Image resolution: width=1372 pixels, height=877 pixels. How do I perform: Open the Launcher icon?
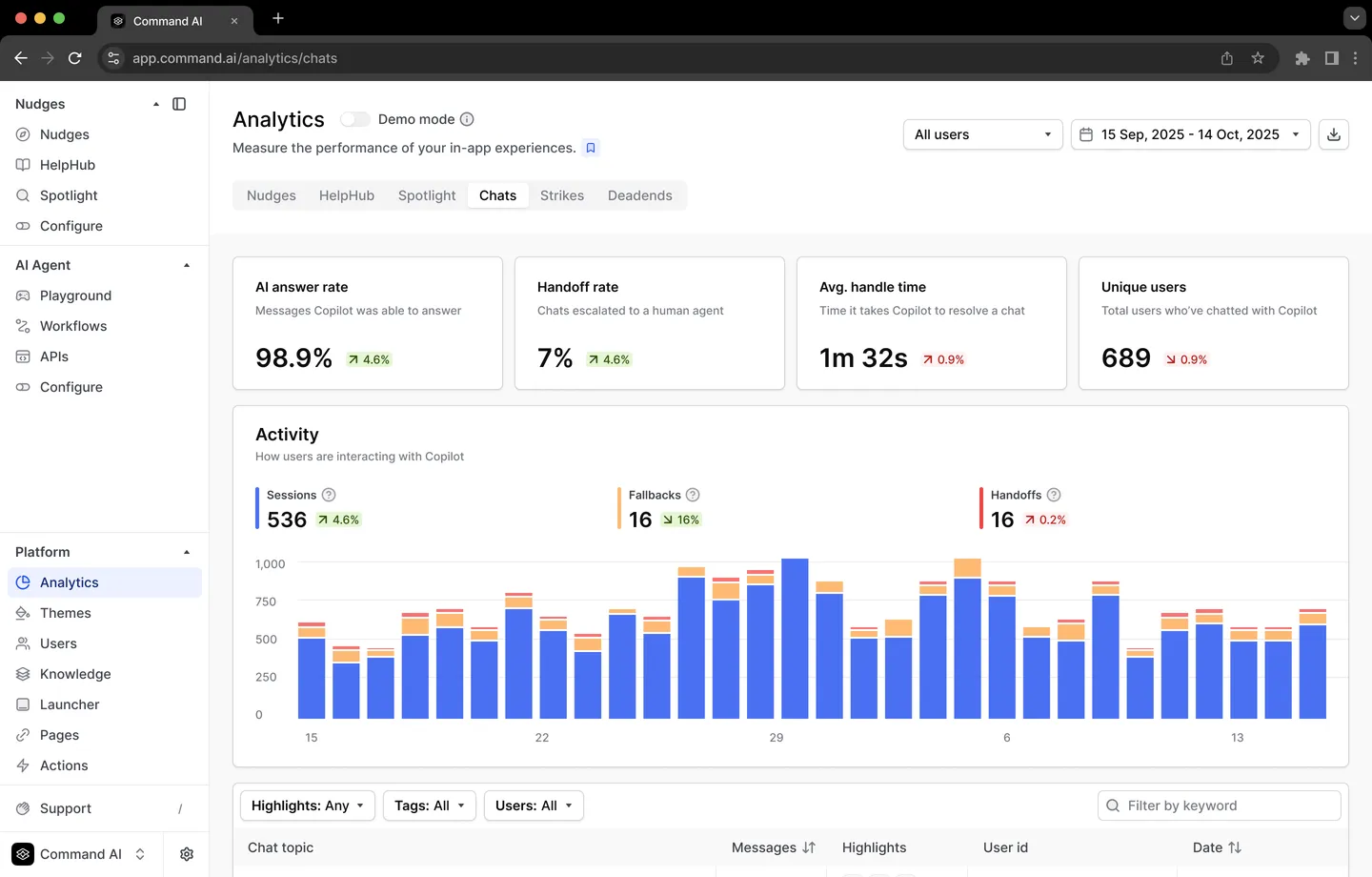[23, 704]
